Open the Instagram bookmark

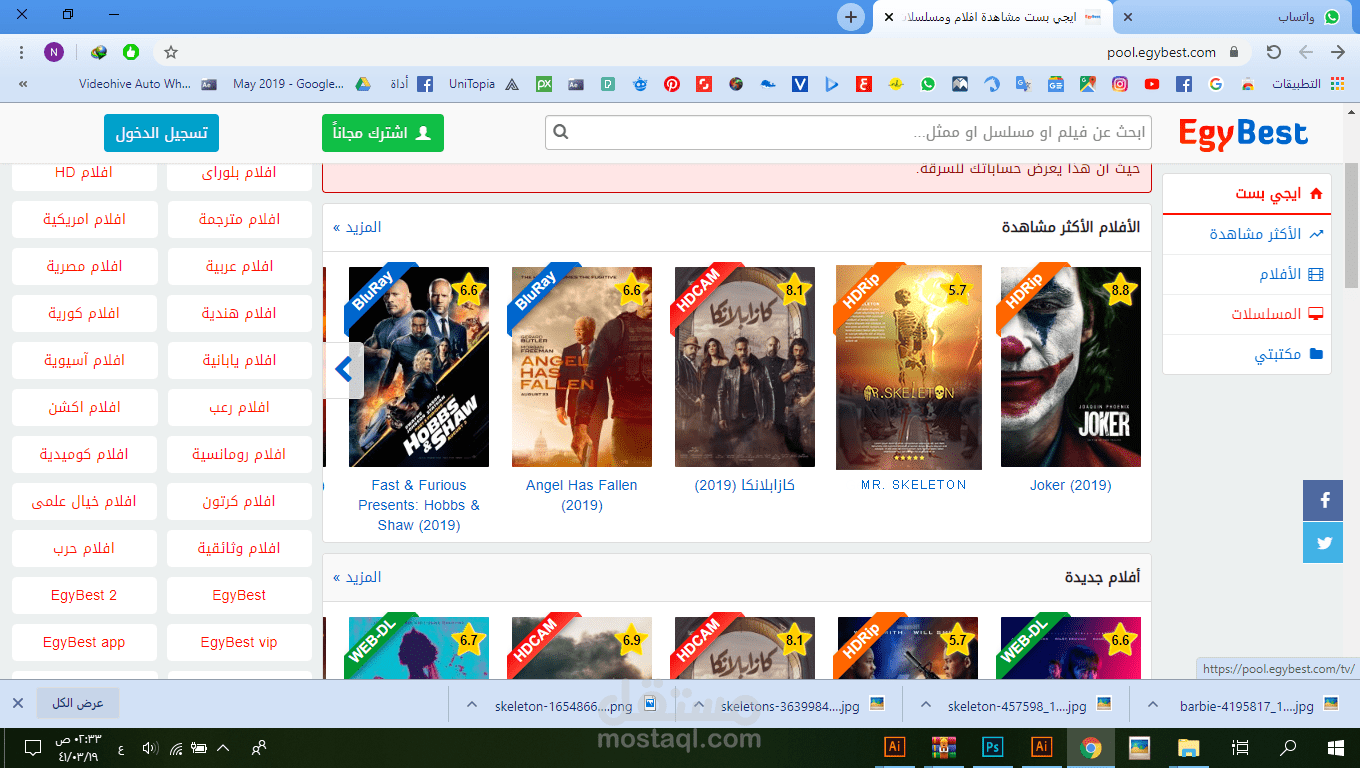(1120, 85)
